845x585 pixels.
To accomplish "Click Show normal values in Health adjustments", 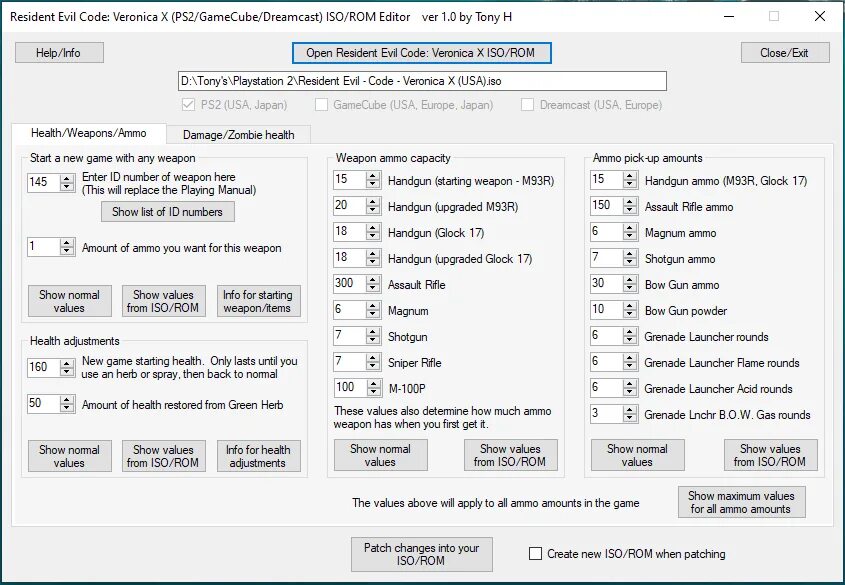I will [70, 456].
